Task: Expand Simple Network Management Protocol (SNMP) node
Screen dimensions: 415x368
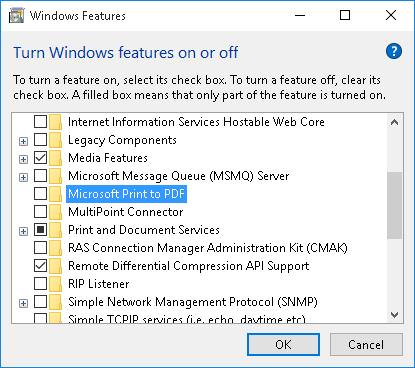Action: point(23,303)
